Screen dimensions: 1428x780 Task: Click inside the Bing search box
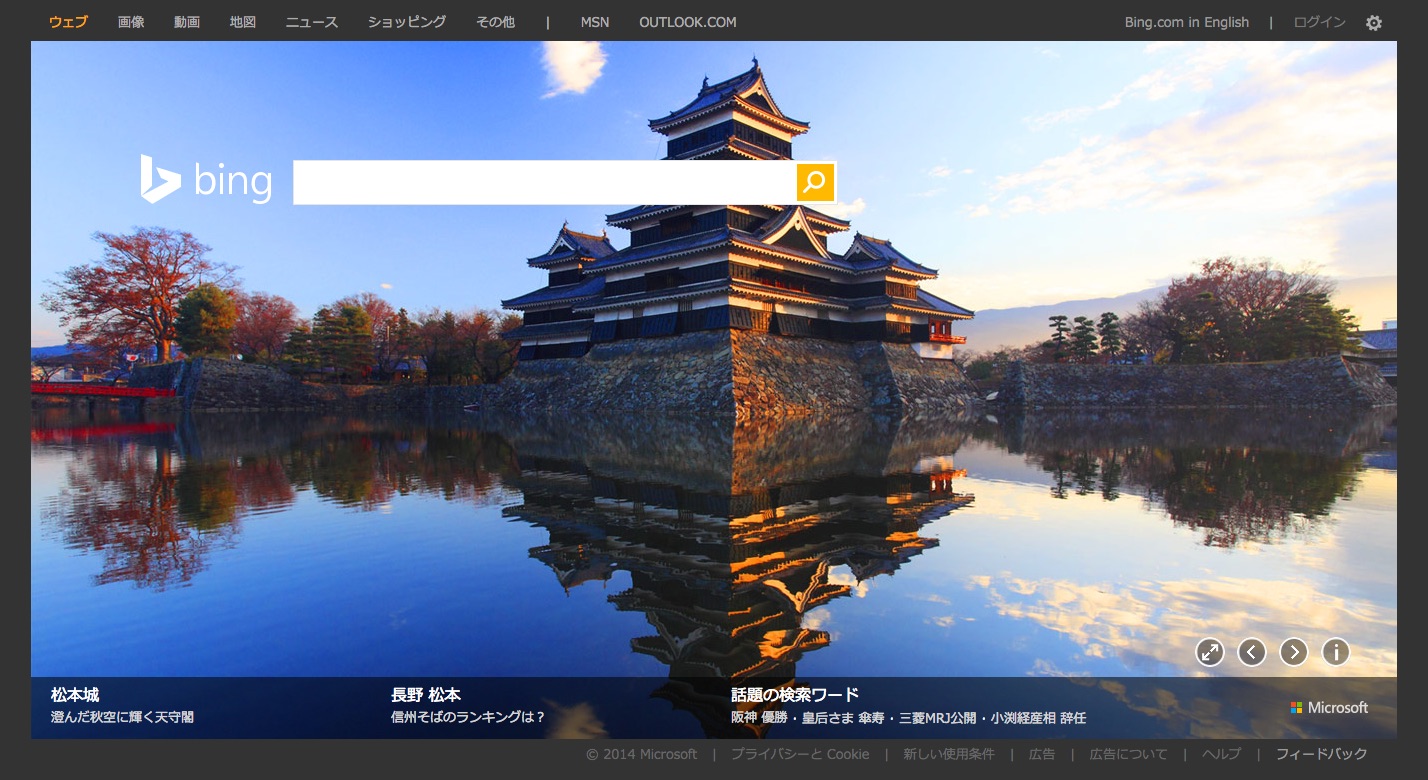tap(544, 182)
